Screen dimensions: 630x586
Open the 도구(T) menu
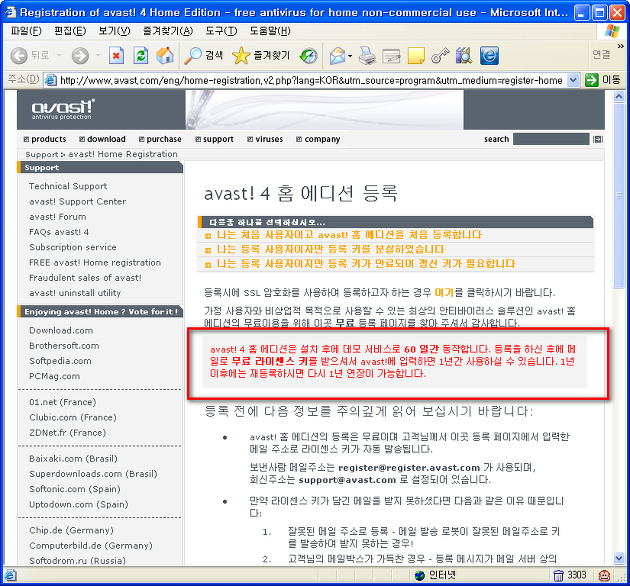221,31
